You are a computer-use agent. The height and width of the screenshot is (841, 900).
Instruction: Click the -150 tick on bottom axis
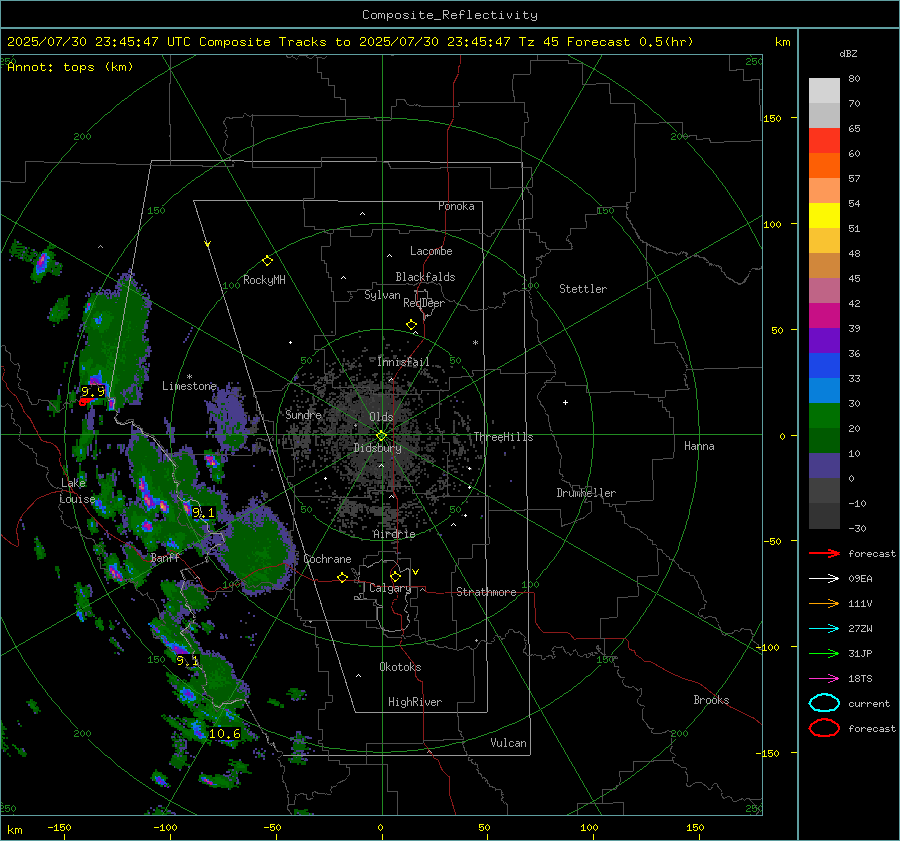pos(59,827)
